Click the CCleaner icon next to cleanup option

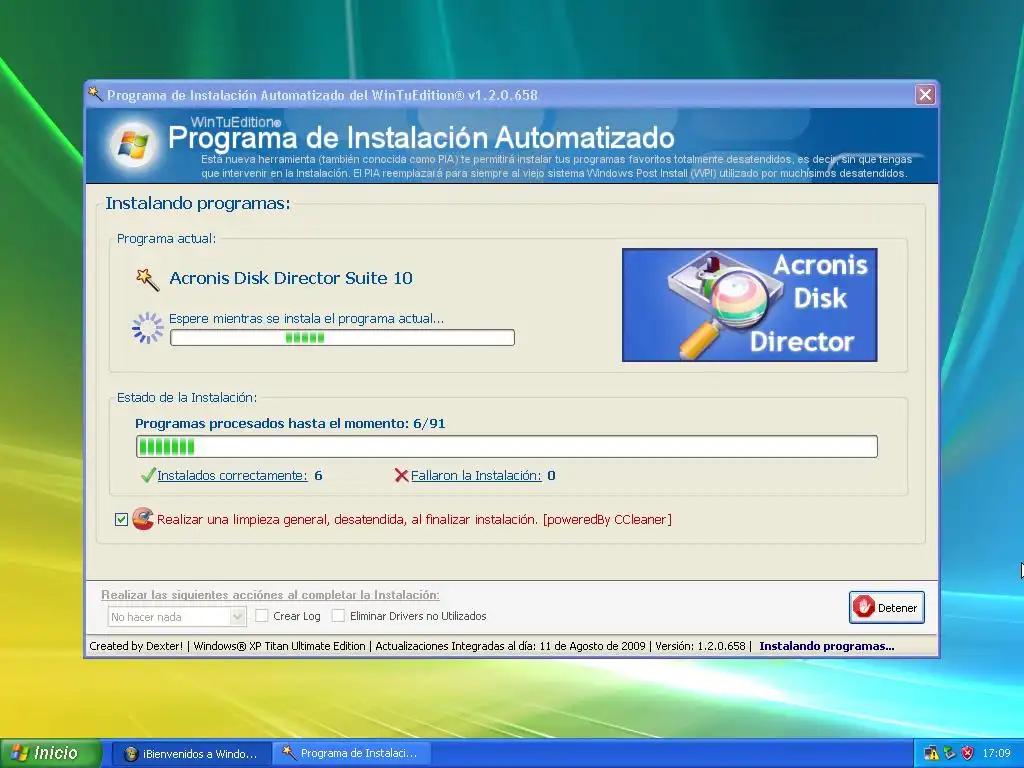pos(142,519)
